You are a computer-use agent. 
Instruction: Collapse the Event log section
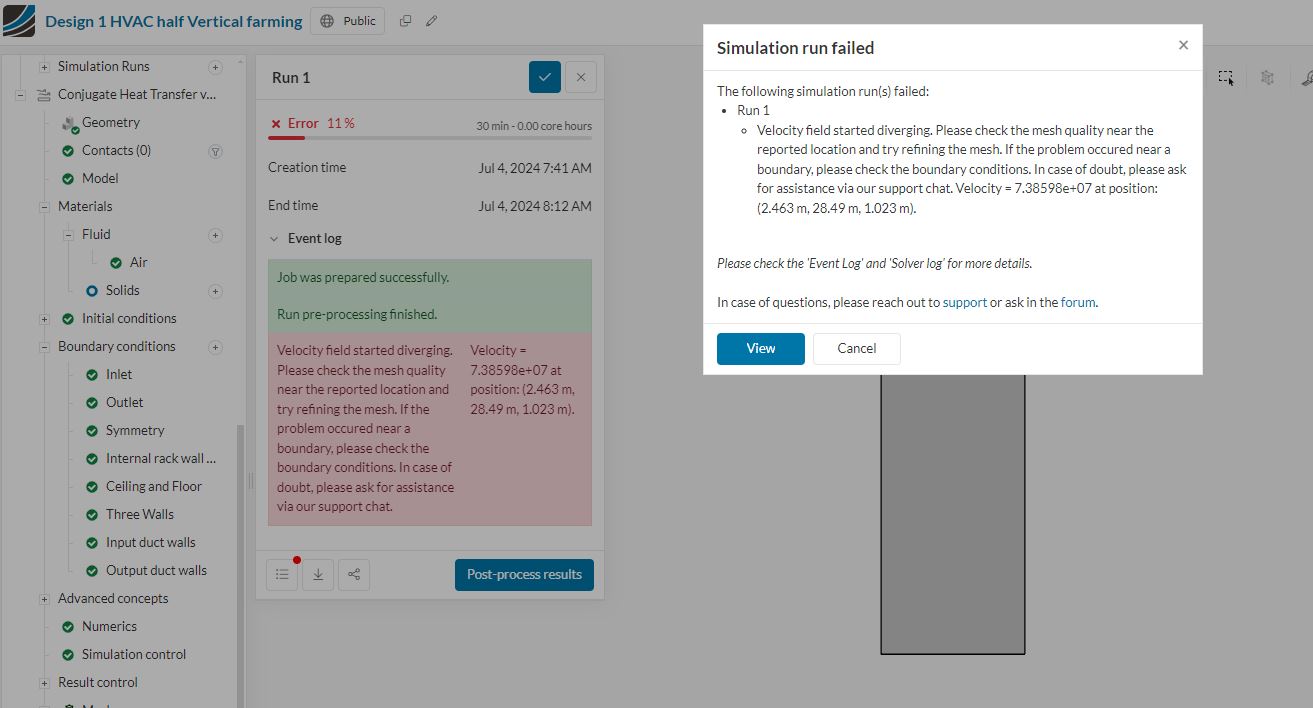[x=275, y=238]
